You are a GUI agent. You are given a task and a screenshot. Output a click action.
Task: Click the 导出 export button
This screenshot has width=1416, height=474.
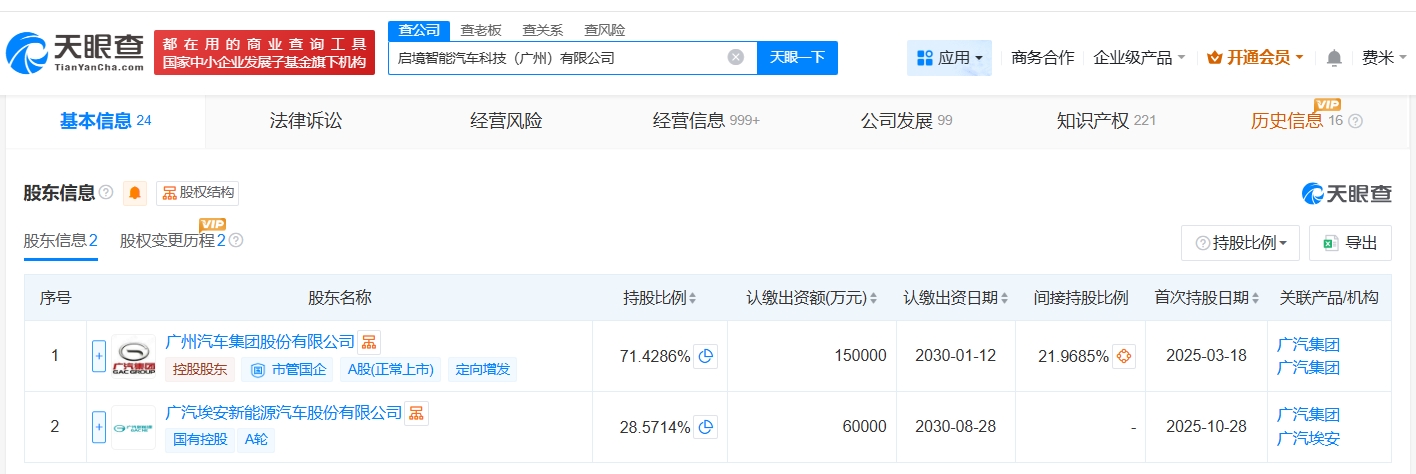pos(1350,243)
